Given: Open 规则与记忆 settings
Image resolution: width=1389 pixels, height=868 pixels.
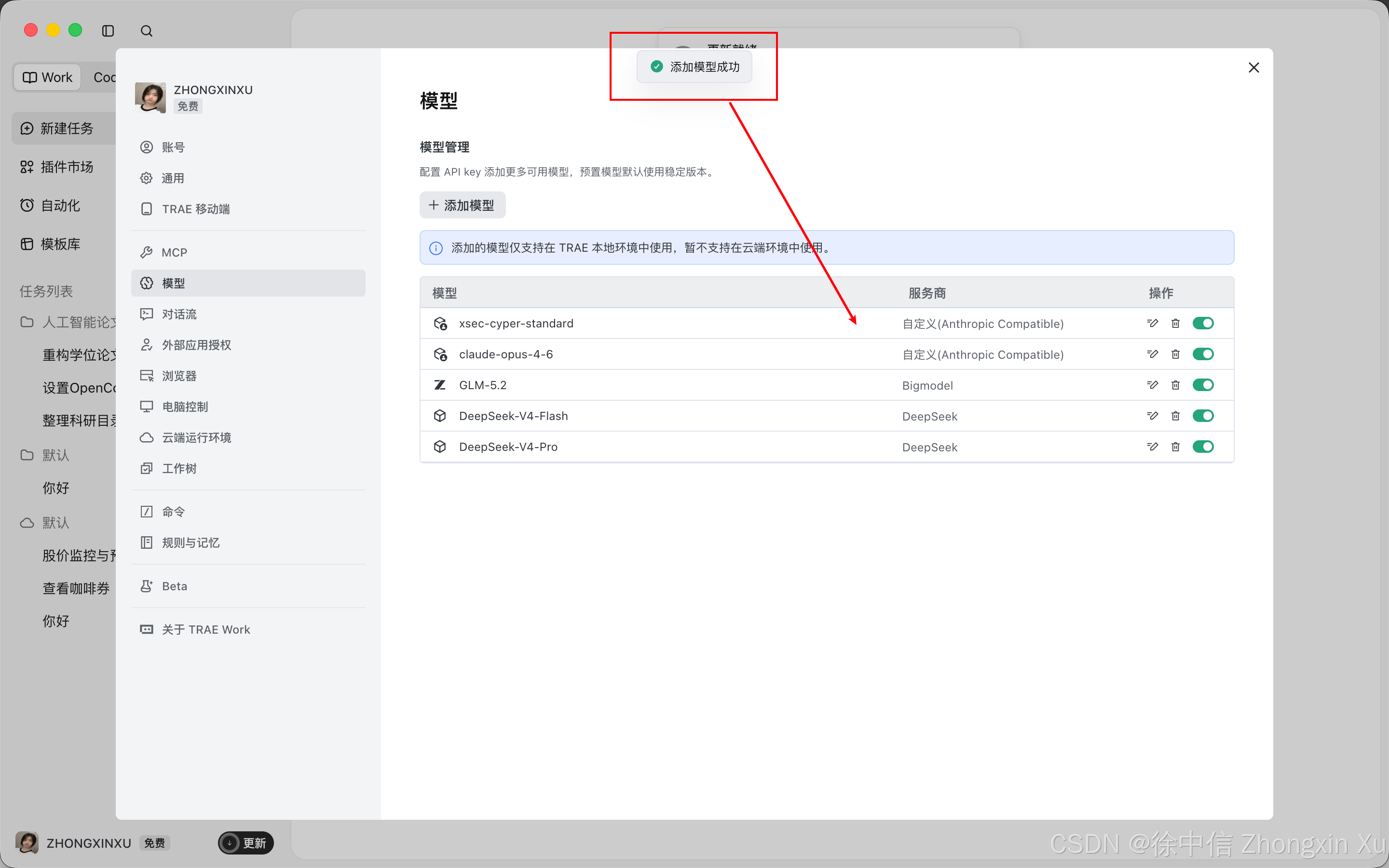Looking at the screenshot, I should click(x=248, y=542).
